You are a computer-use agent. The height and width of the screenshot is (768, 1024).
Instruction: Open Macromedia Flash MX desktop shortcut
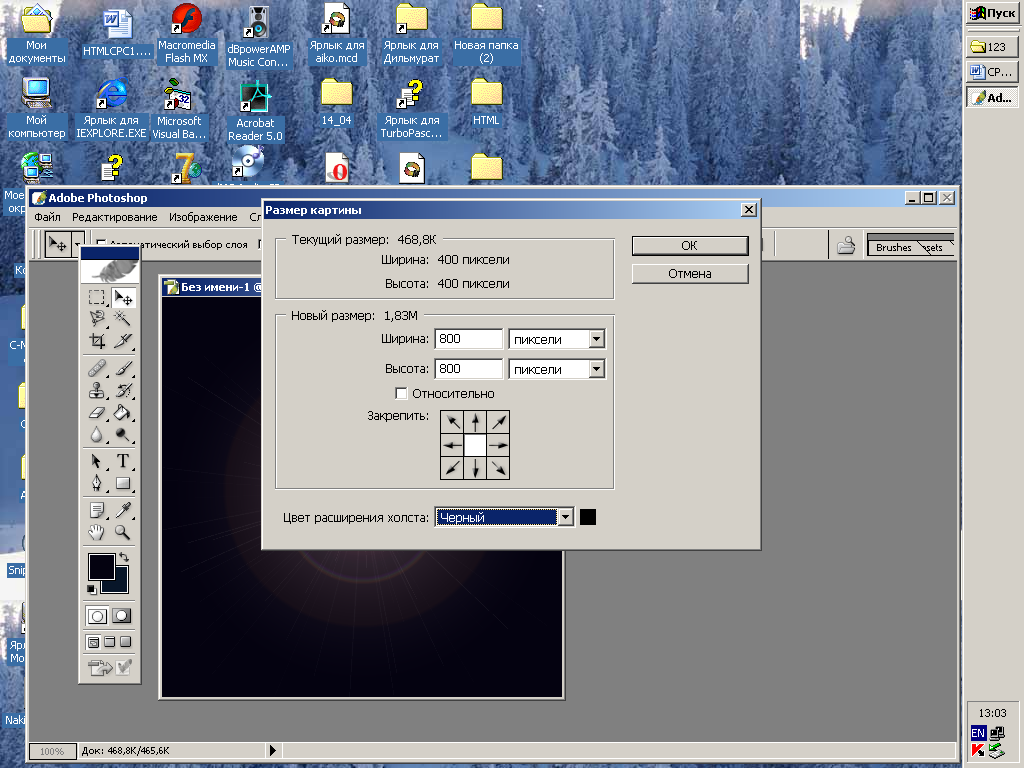tap(187, 34)
